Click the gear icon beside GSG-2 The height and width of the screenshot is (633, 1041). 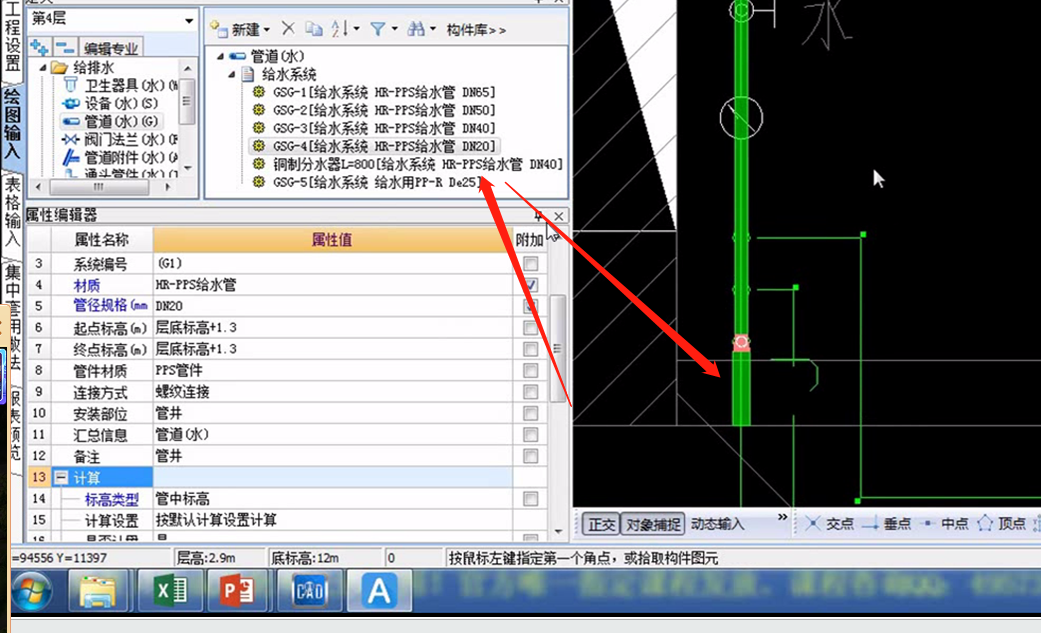click(x=259, y=110)
